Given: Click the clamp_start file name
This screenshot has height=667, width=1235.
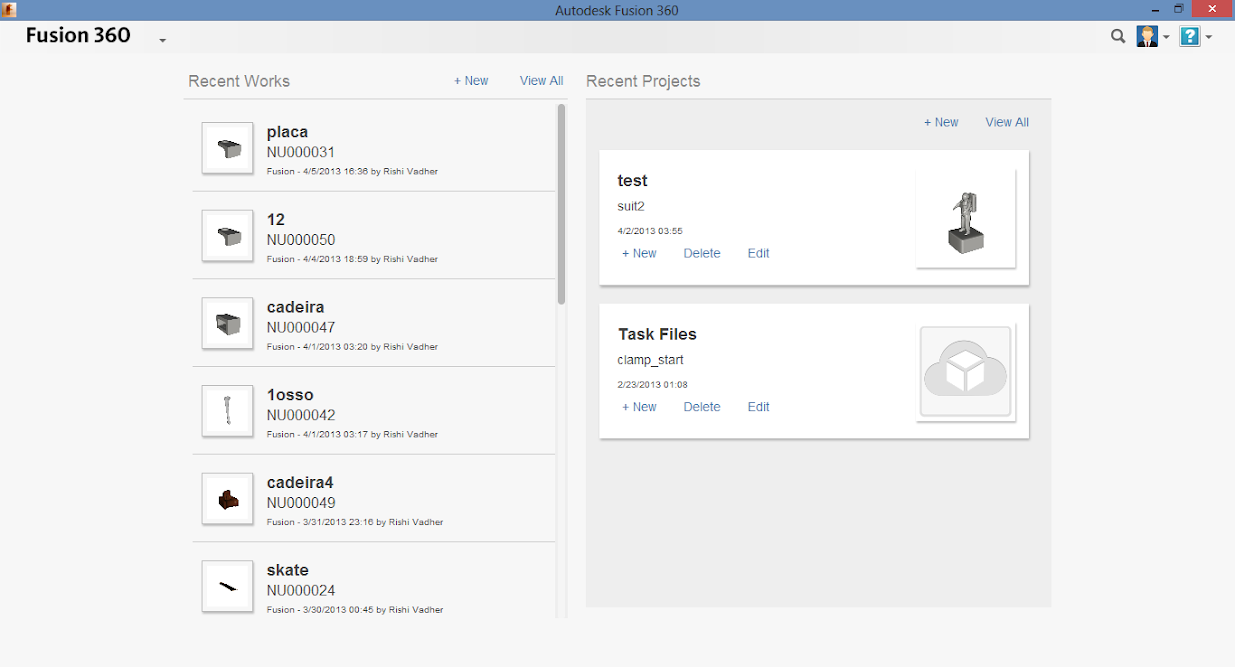Looking at the screenshot, I should pos(651,360).
